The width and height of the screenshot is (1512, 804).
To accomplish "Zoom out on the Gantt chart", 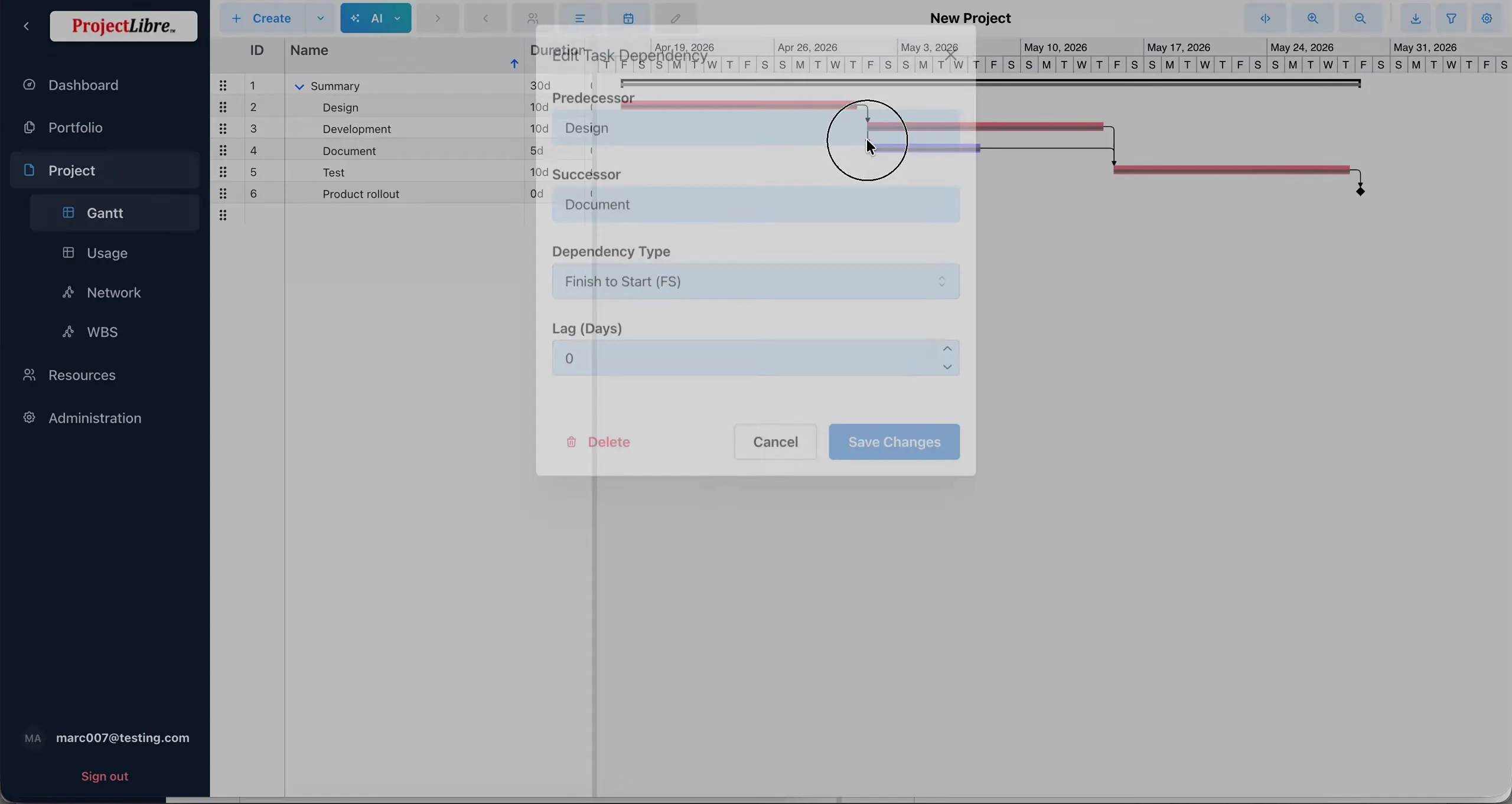I will [1360, 18].
